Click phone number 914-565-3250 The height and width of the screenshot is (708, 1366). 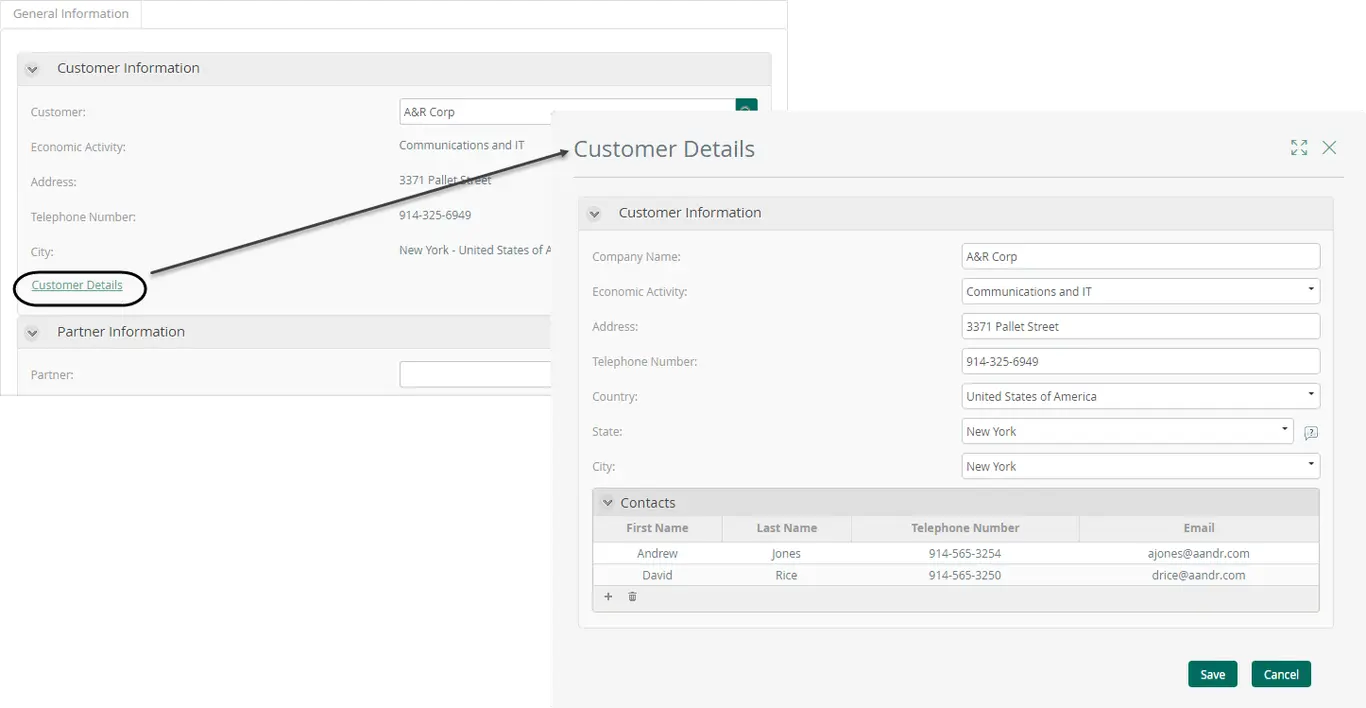tap(965, 575)
